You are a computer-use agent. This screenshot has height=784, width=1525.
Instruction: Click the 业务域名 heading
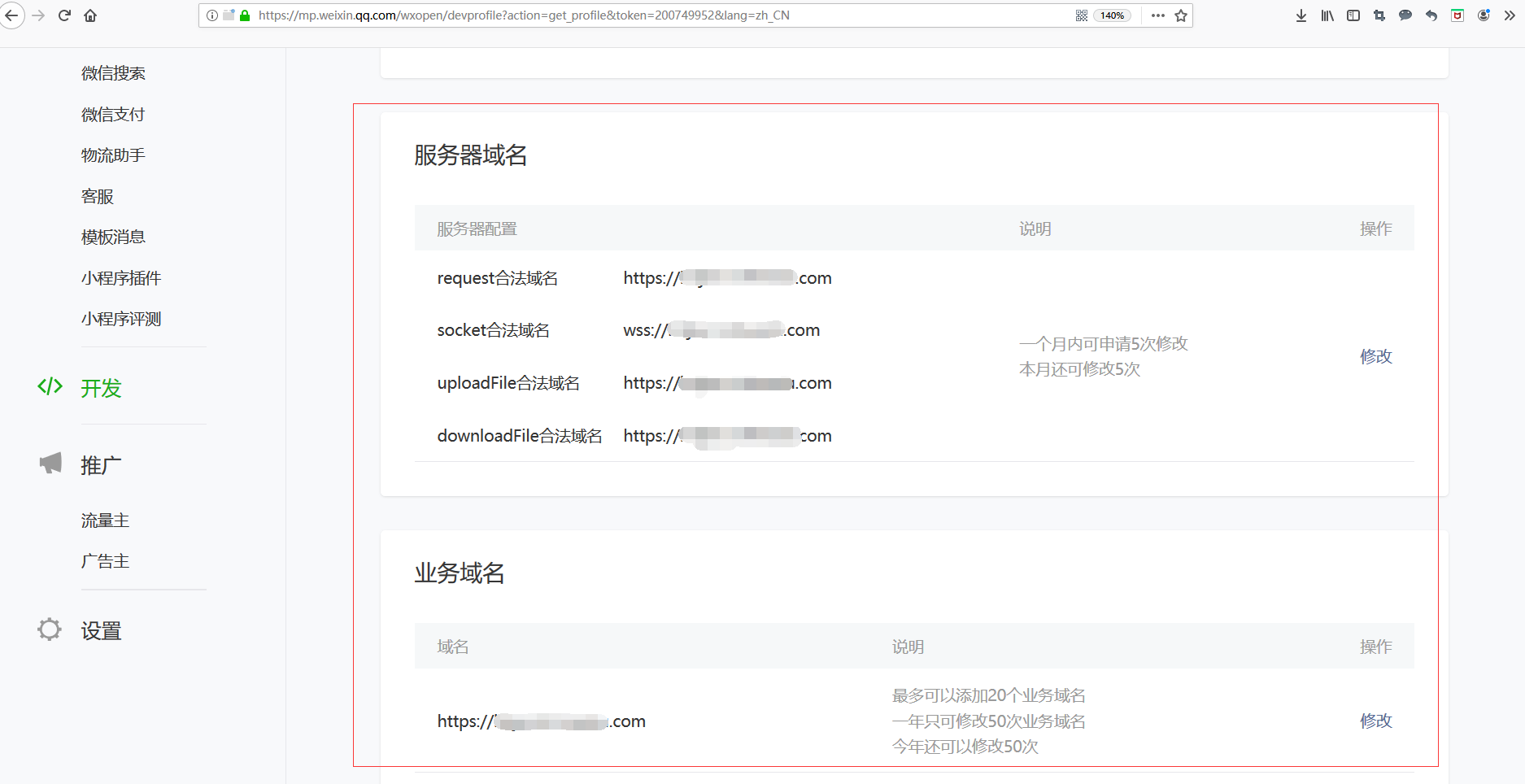460,573
